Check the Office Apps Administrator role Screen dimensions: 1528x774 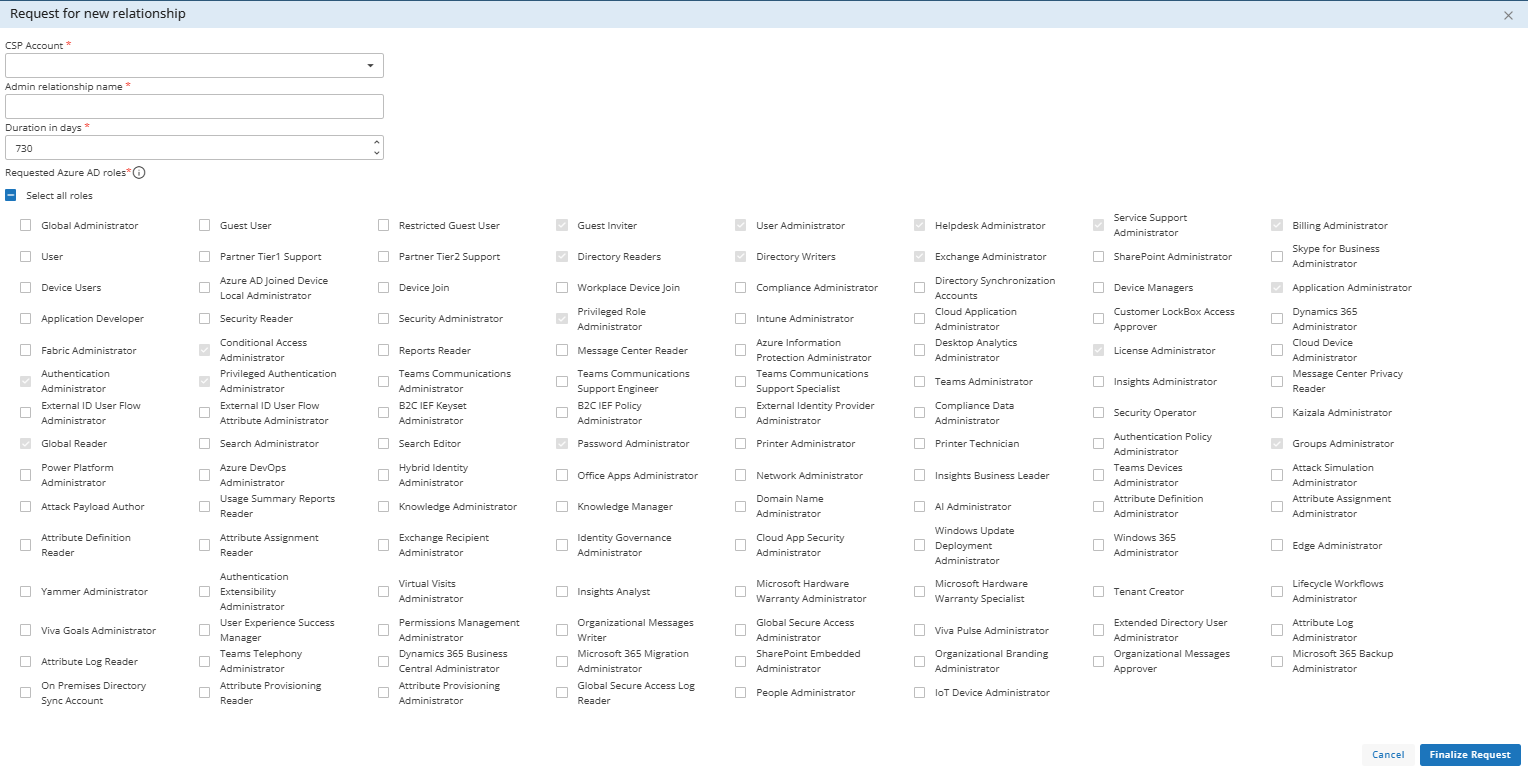point(562,475)
